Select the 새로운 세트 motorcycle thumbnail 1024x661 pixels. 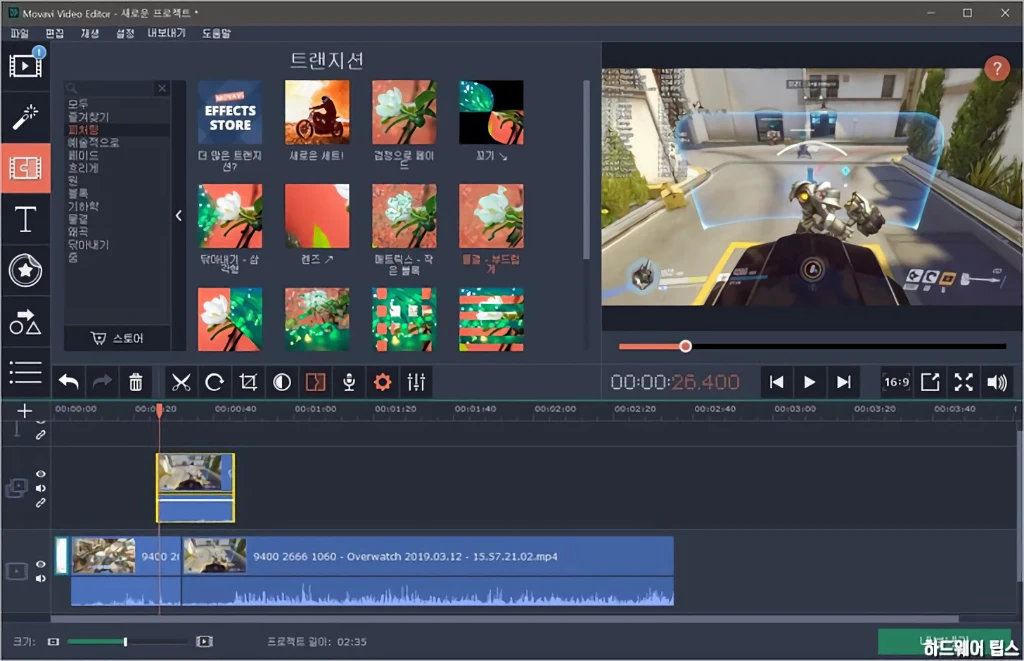[x=317, y=112]
